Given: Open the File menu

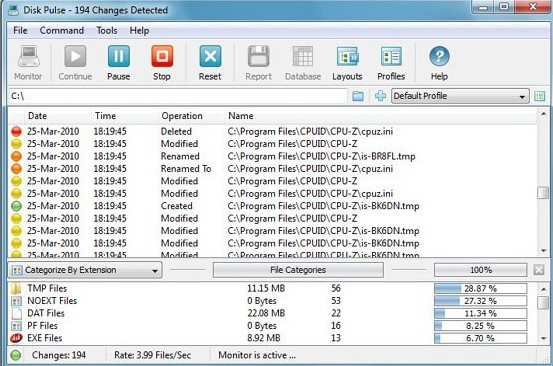Looking at the screenshot, I should click(20, 31).
